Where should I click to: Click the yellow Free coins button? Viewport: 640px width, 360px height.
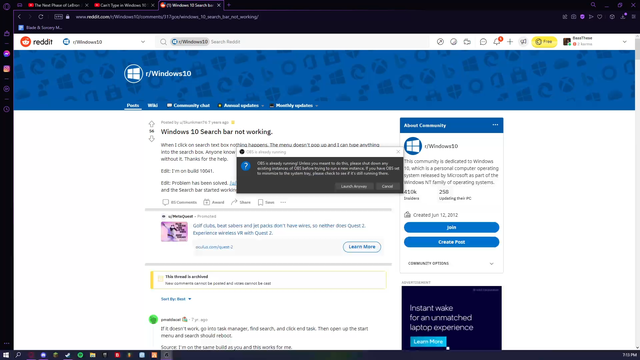coord(544,42)
